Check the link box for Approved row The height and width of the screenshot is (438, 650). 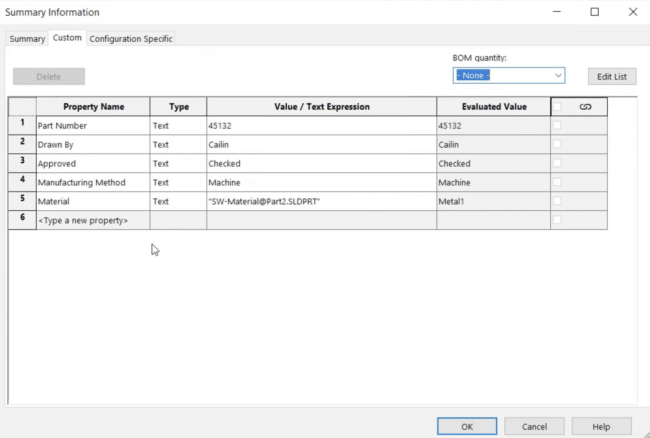click(557, 163)
